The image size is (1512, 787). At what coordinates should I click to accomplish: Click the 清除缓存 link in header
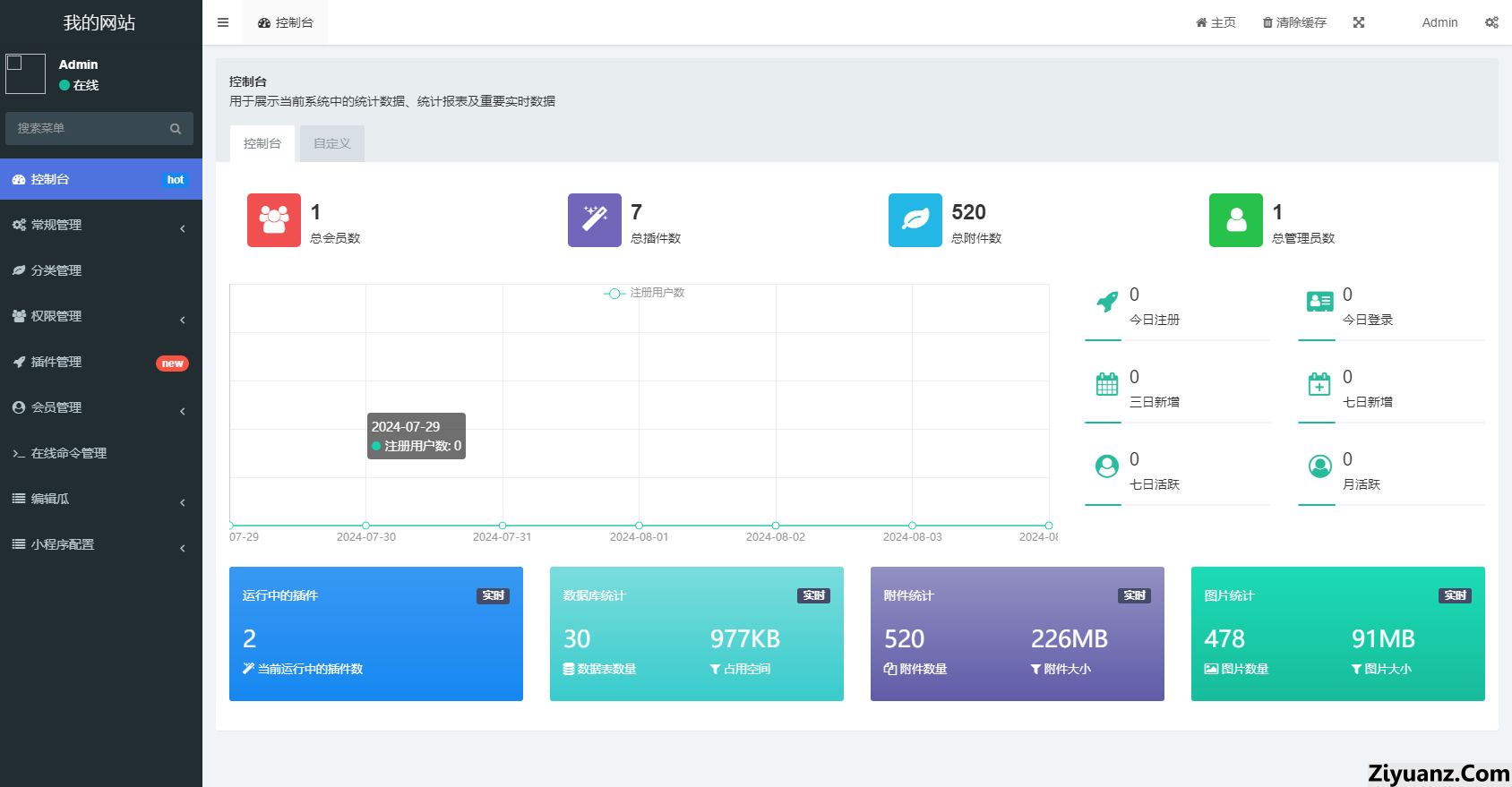point(1294,22)
